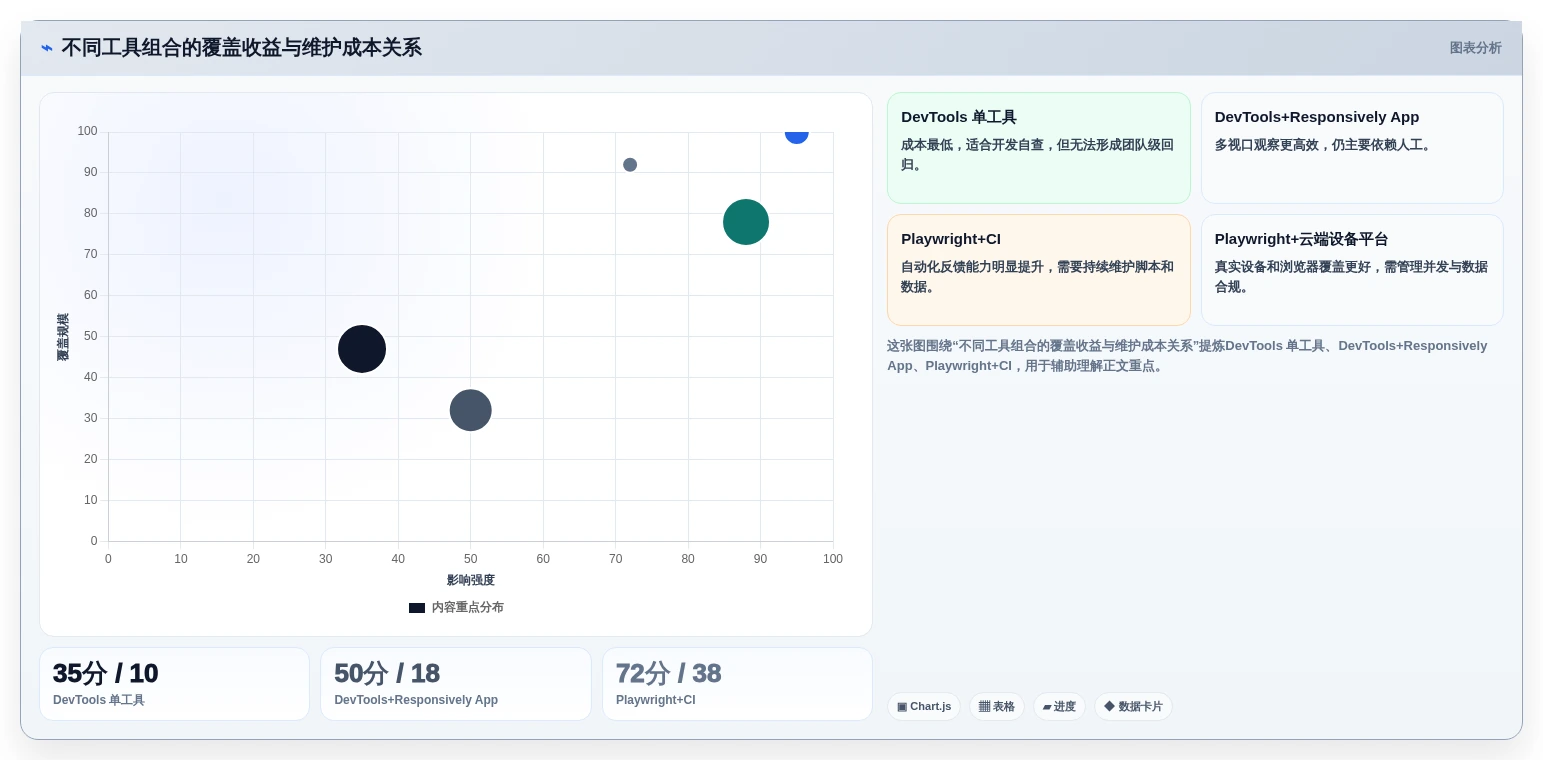Image resolution: width=1543 pixels, height=760 pixels.
Task: Click the 50分 / 18 stat card
Action: (456, 684)
